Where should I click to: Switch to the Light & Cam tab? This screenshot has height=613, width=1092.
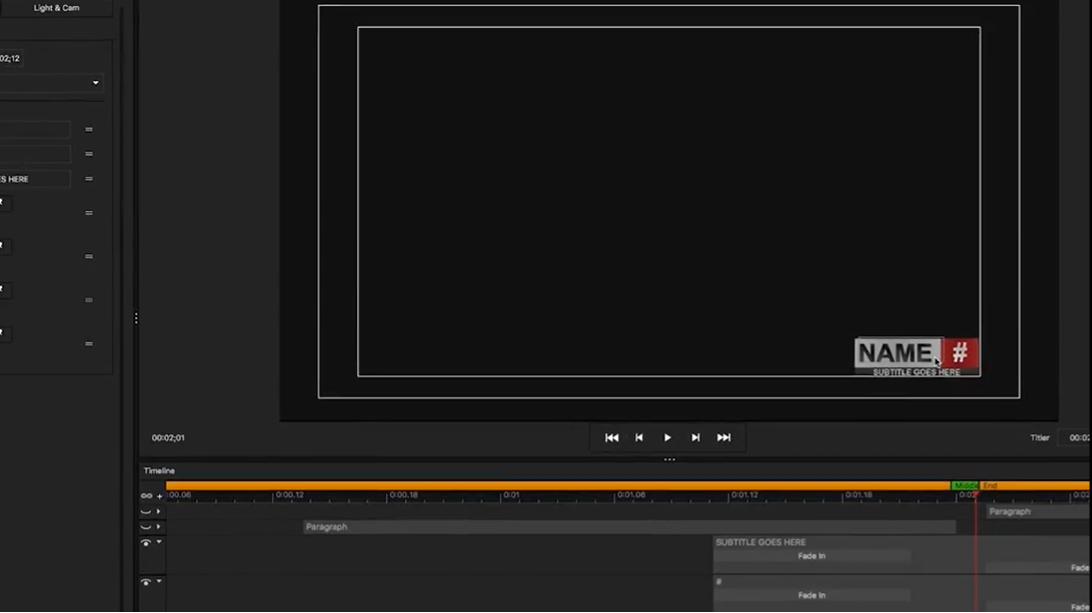(x=56, y=8)
